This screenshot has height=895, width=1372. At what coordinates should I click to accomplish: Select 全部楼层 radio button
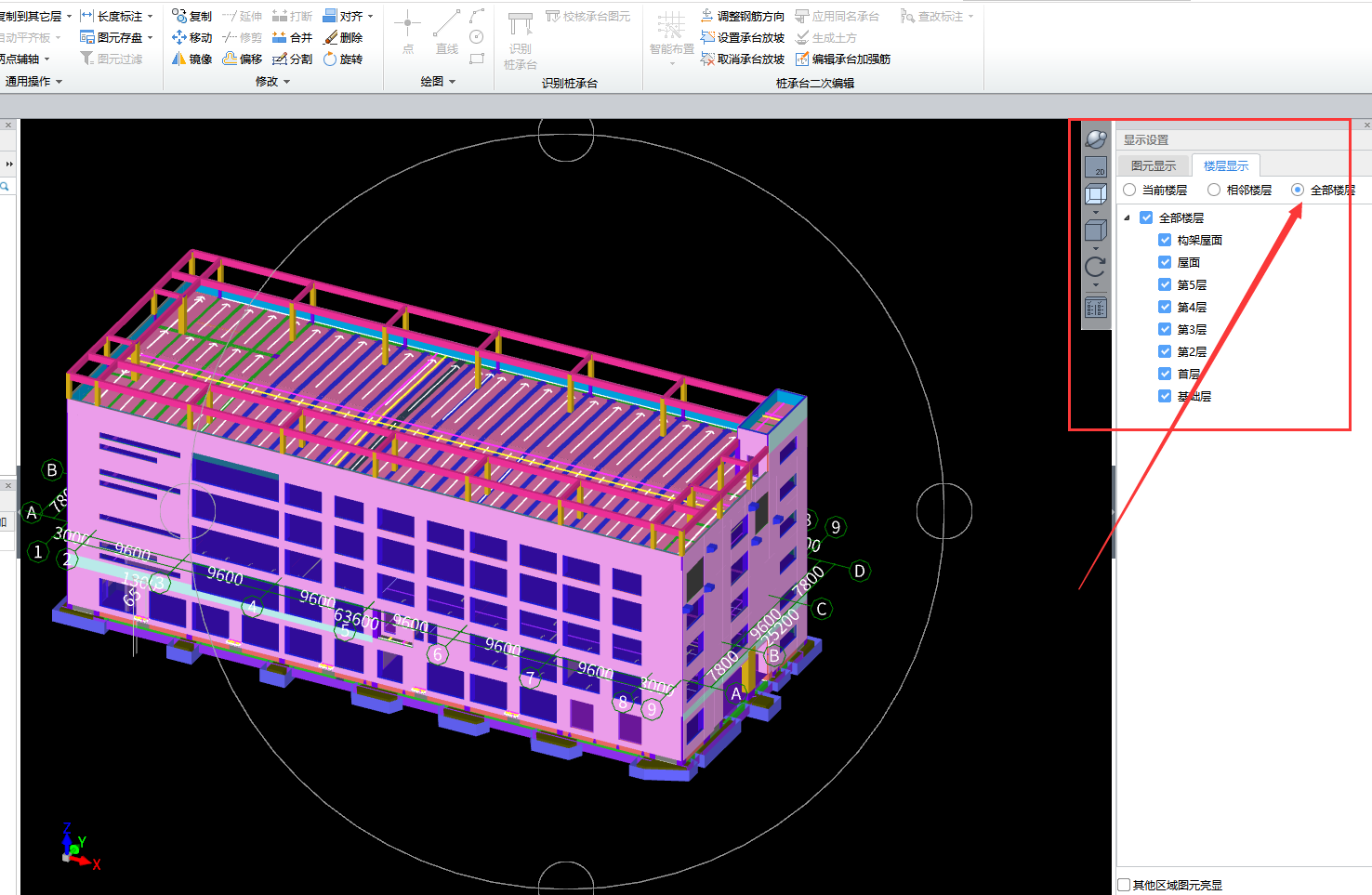tap(1298, 190)
